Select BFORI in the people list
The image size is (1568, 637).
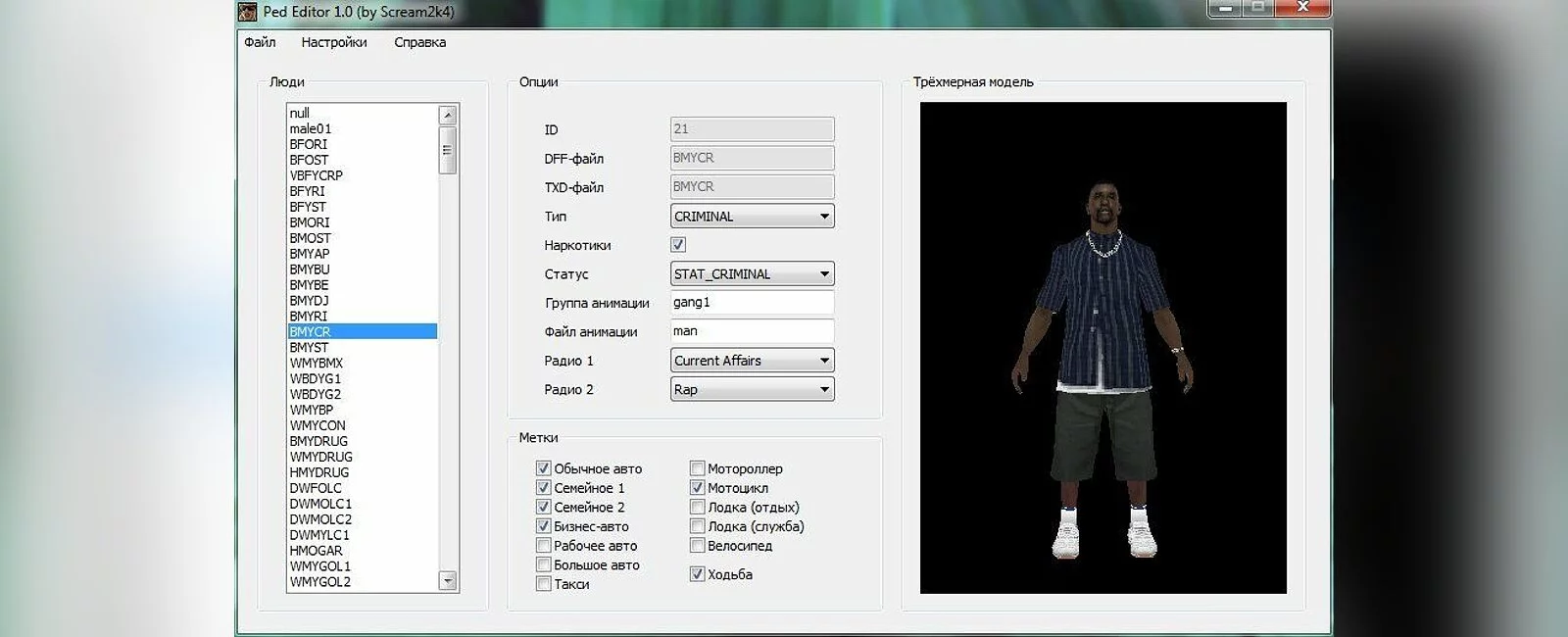[x=363, y=144]
